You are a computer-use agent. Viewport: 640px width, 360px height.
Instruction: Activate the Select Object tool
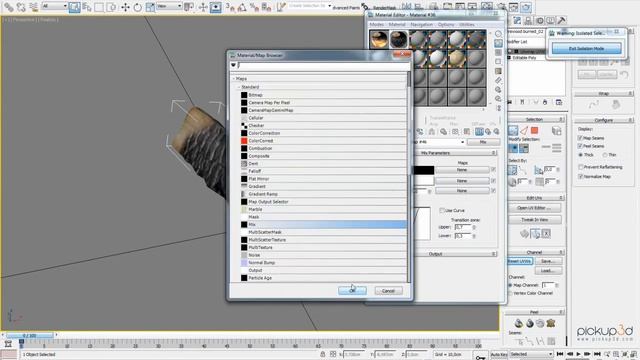[74, 7]
